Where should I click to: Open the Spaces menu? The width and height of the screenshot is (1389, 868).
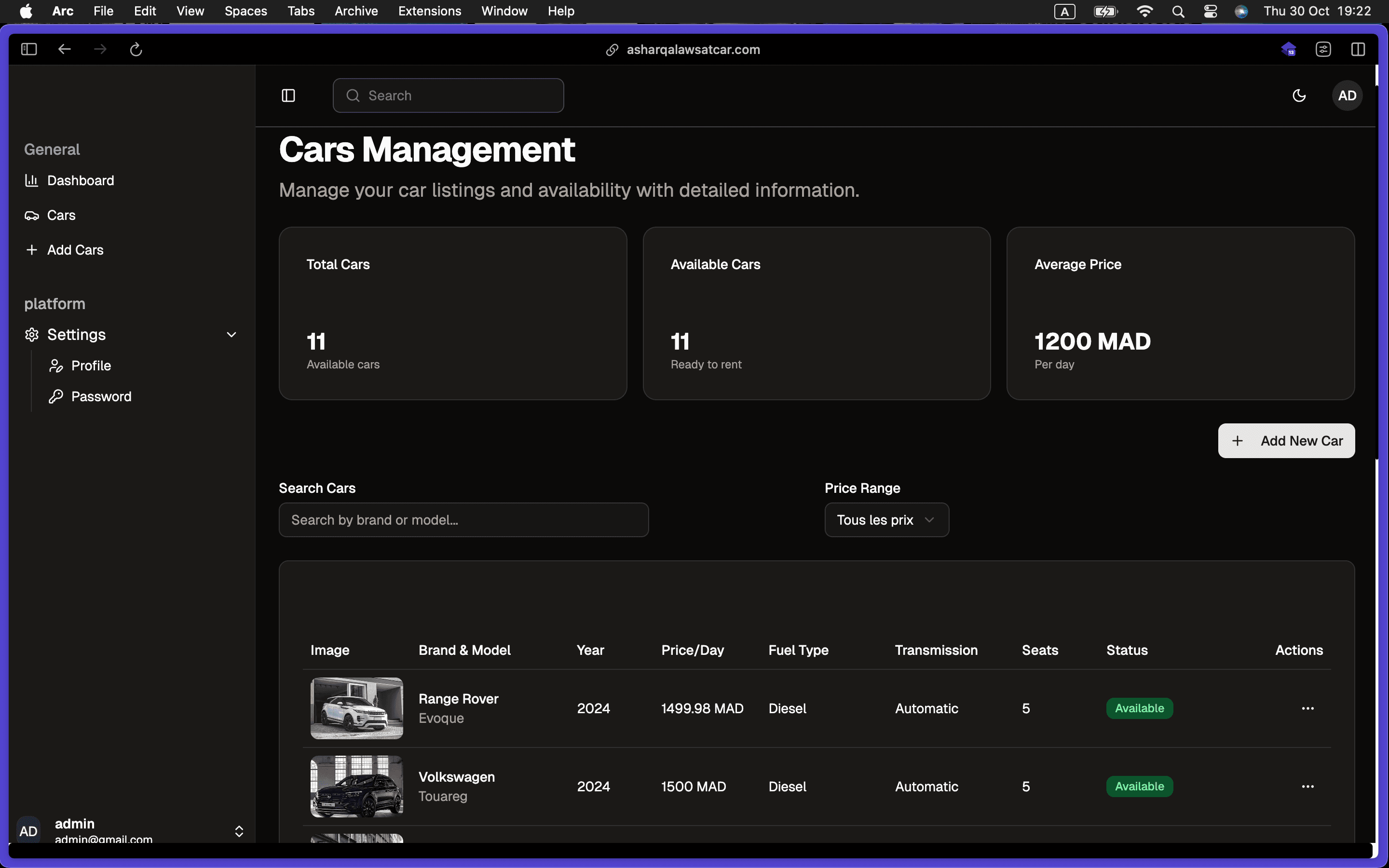(x=245, y=11)
